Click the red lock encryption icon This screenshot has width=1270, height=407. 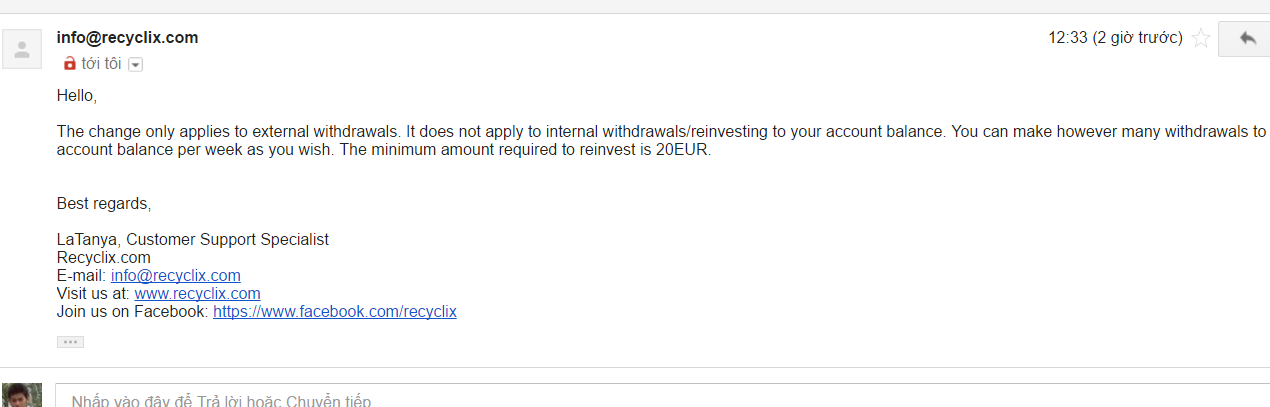click(69, 63)
